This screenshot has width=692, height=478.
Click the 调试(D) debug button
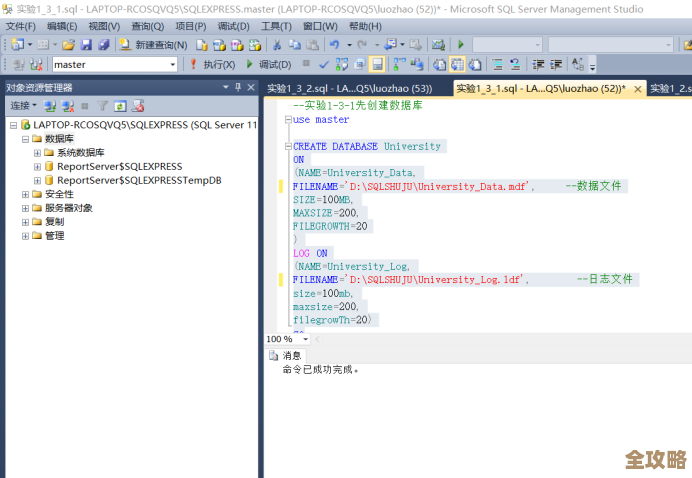pyautogui.click(x=269, y=65)
